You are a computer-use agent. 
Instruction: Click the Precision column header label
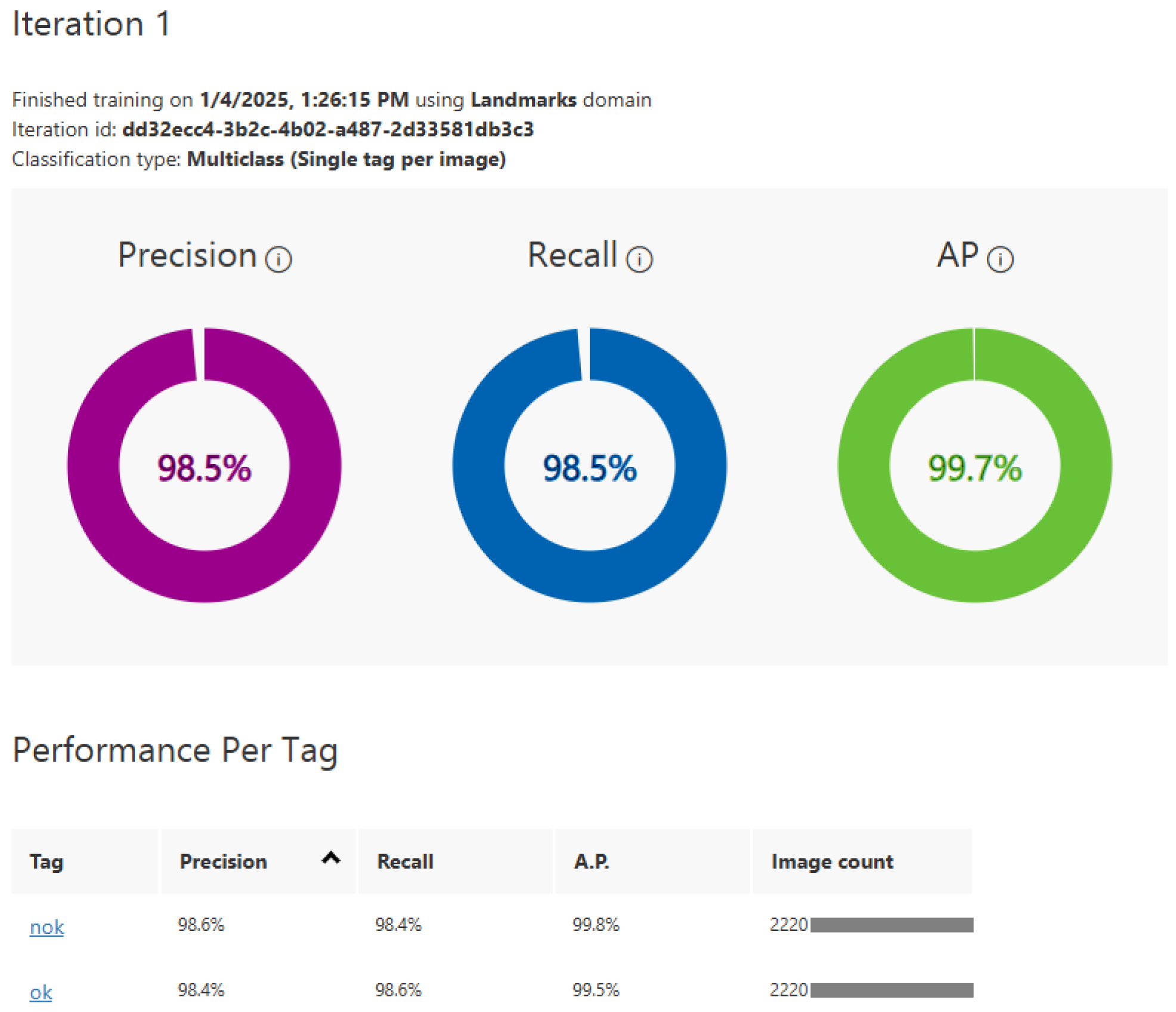(223, 862)
